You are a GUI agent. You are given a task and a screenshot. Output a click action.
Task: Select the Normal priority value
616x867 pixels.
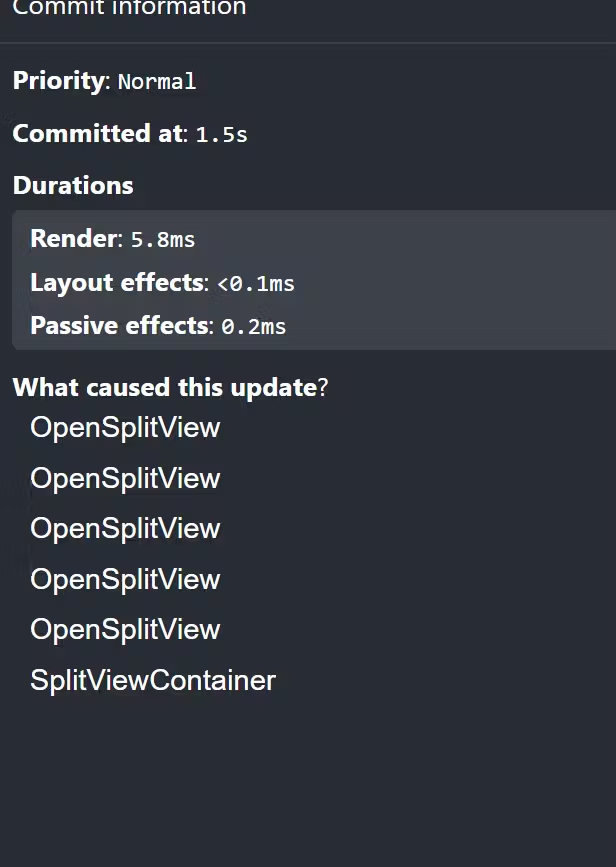pos(157,82)
